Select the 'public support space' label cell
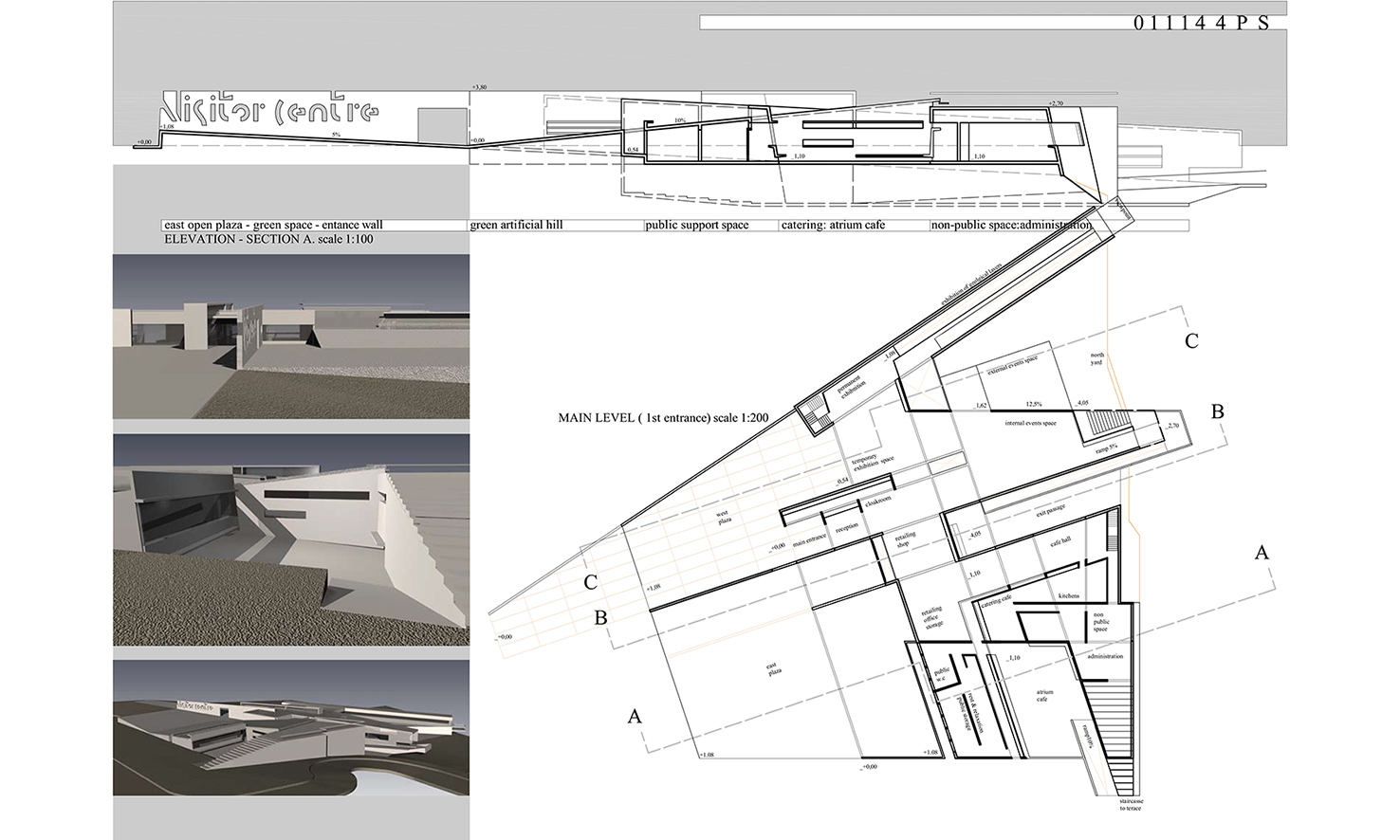This screenshot has height=840, width=1400. 710,226
